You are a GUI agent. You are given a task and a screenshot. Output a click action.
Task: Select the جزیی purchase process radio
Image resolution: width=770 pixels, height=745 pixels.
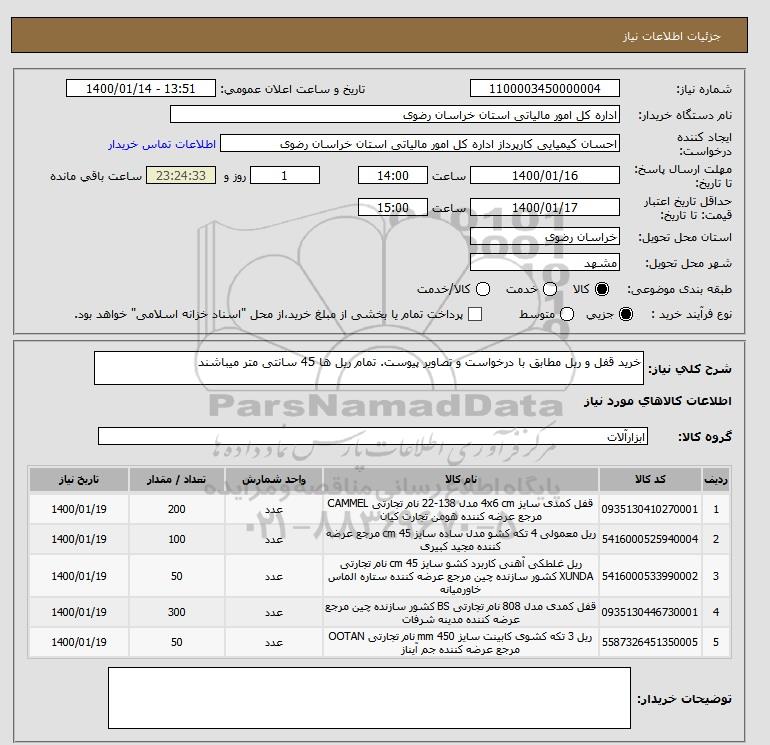626,314
